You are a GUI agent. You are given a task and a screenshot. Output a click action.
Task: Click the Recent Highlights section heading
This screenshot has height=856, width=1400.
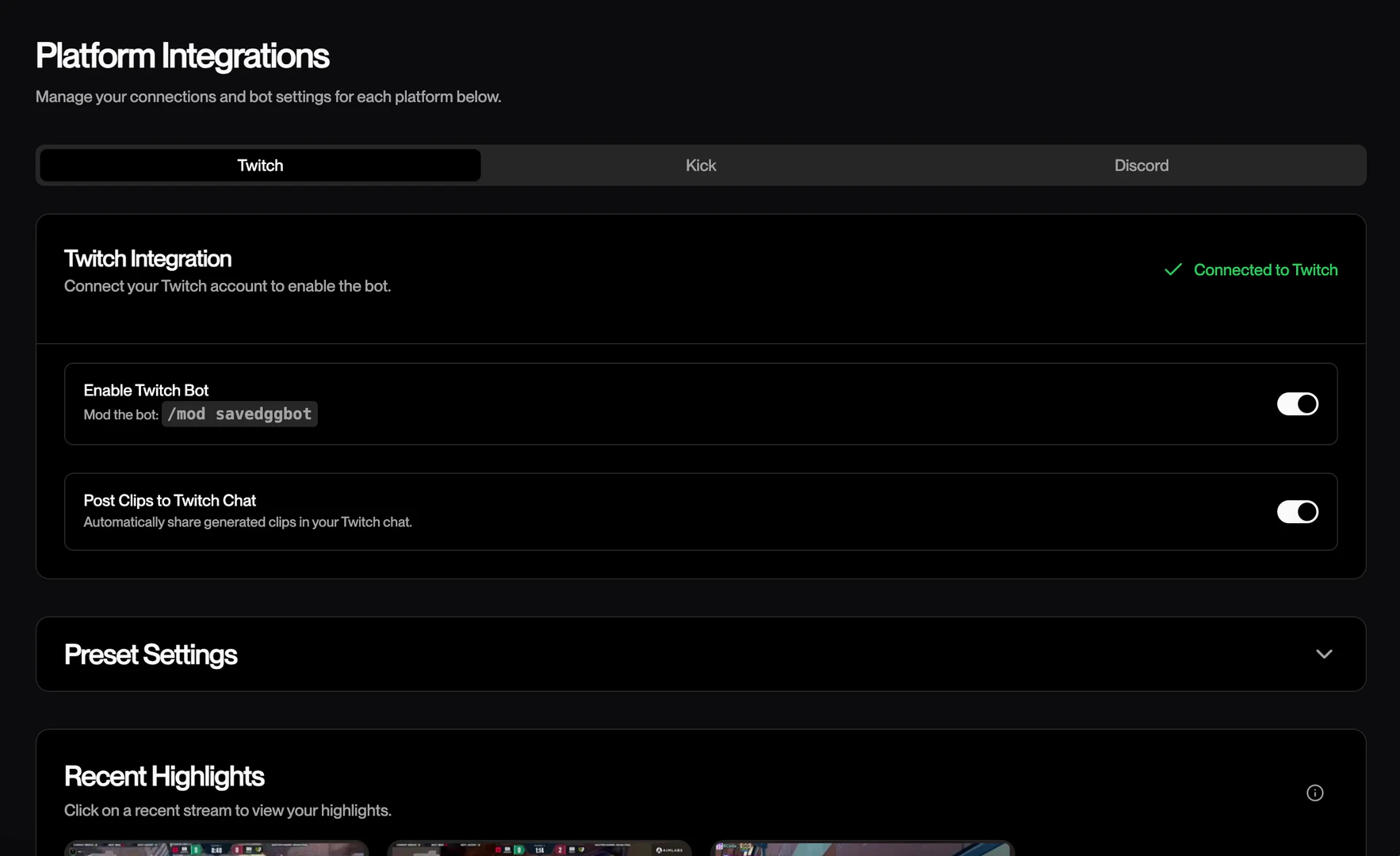[x=164, y=777]
